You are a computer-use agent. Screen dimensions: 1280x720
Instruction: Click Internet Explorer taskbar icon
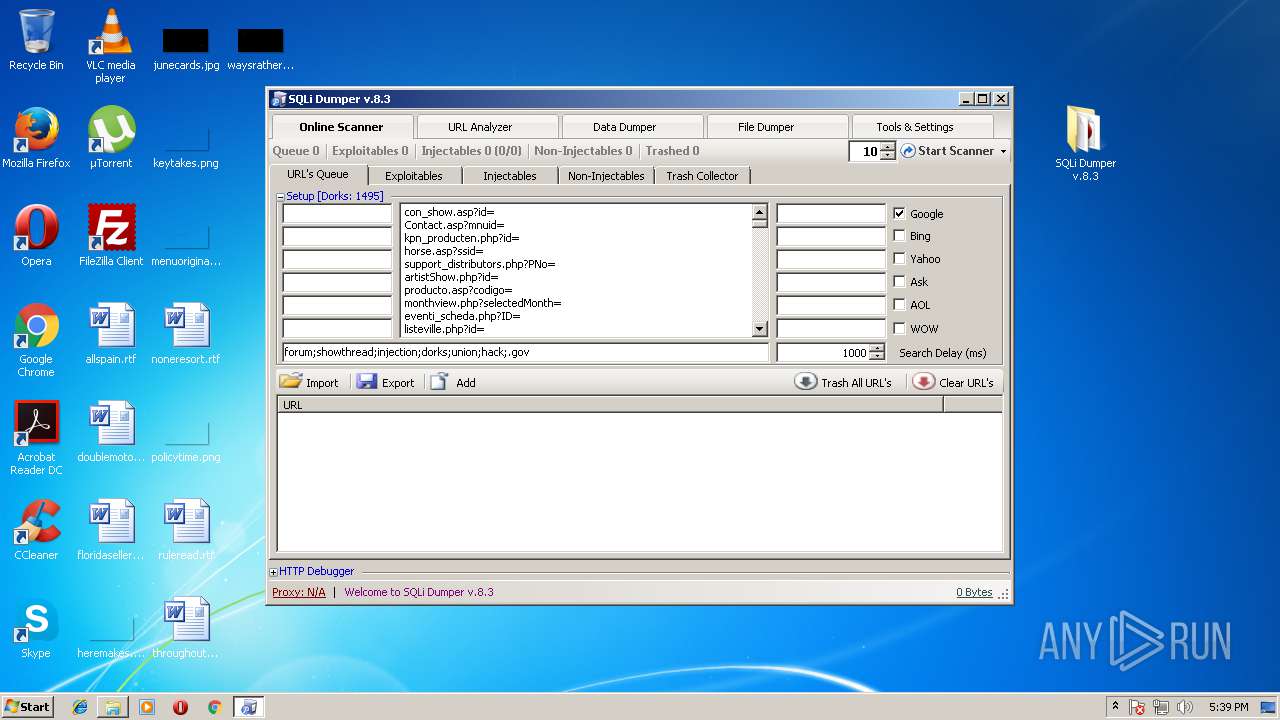coord(80,707)
